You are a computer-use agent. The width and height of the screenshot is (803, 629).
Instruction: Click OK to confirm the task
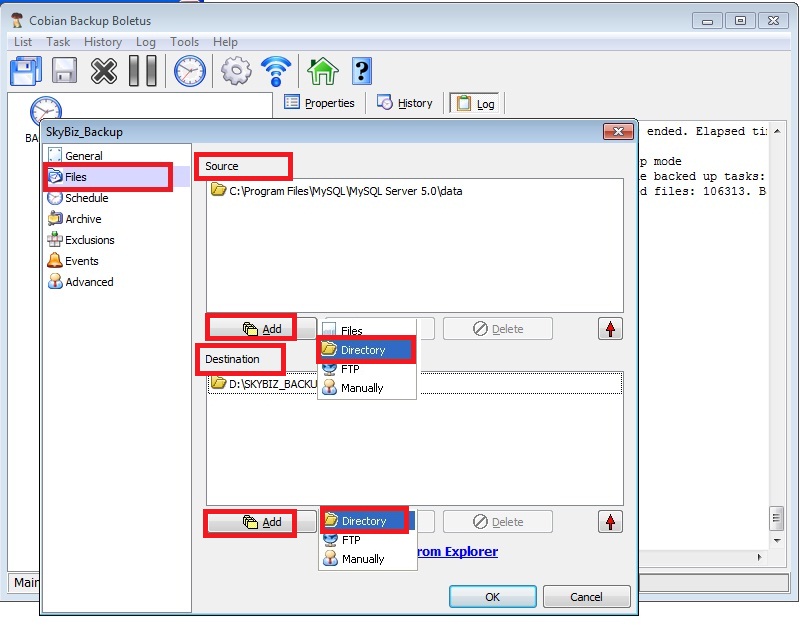[492, 597]
